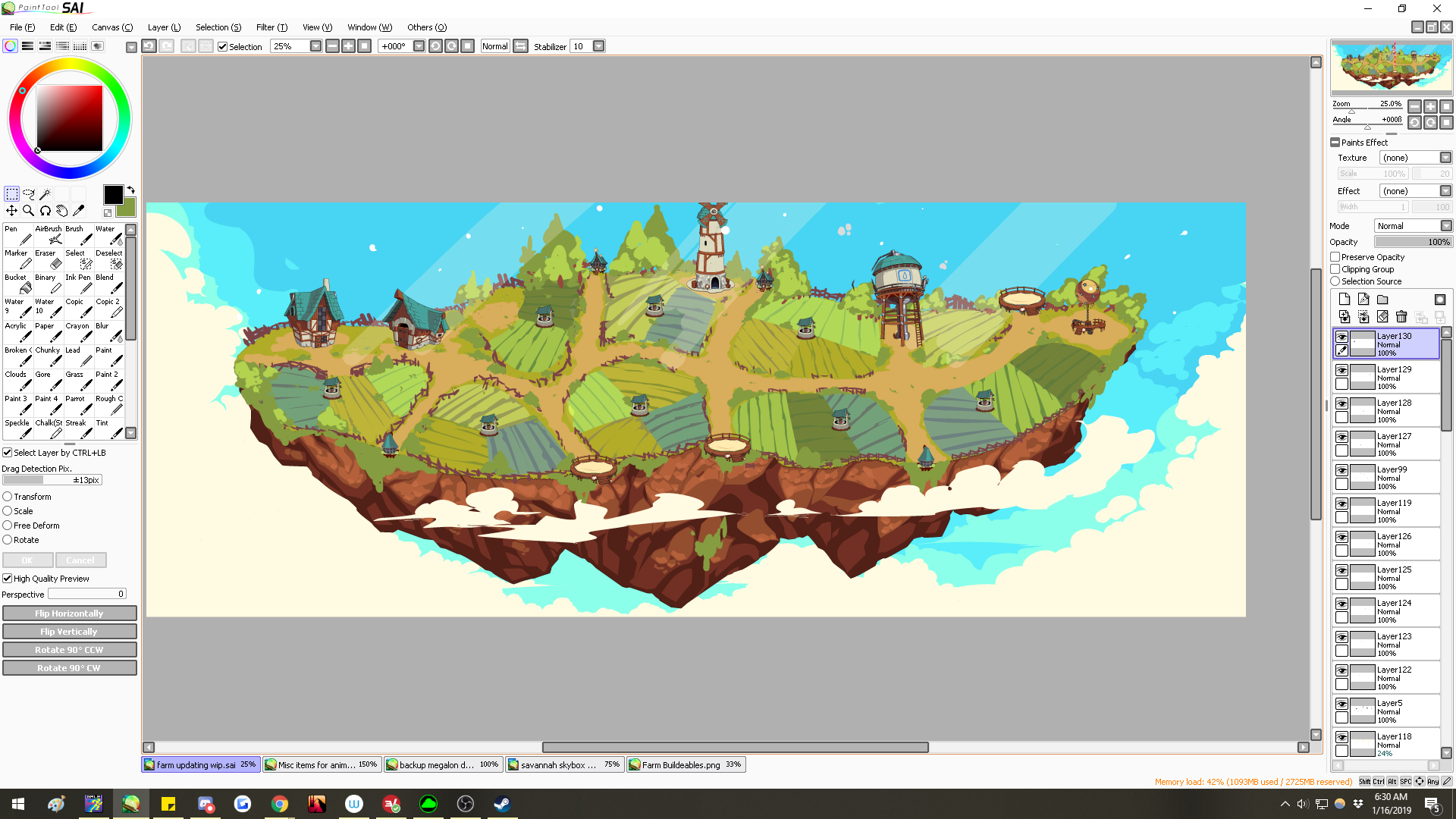Open the Filter menu
1456x819 pixels.
pos(271,27)
